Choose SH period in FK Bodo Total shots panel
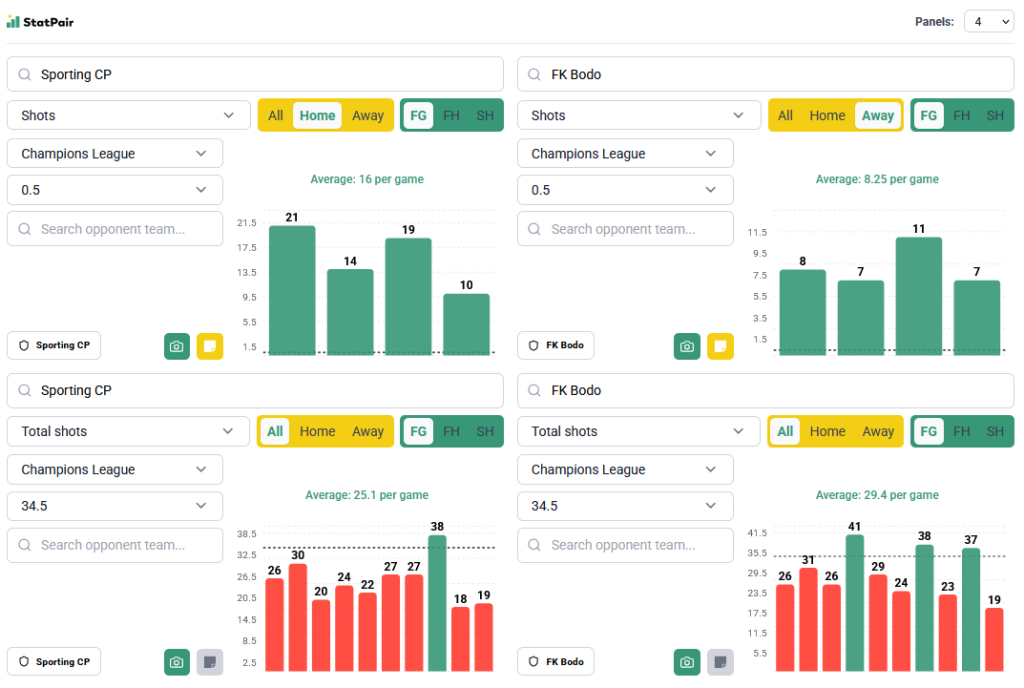The image size is (1024, 688). point(995,432)
